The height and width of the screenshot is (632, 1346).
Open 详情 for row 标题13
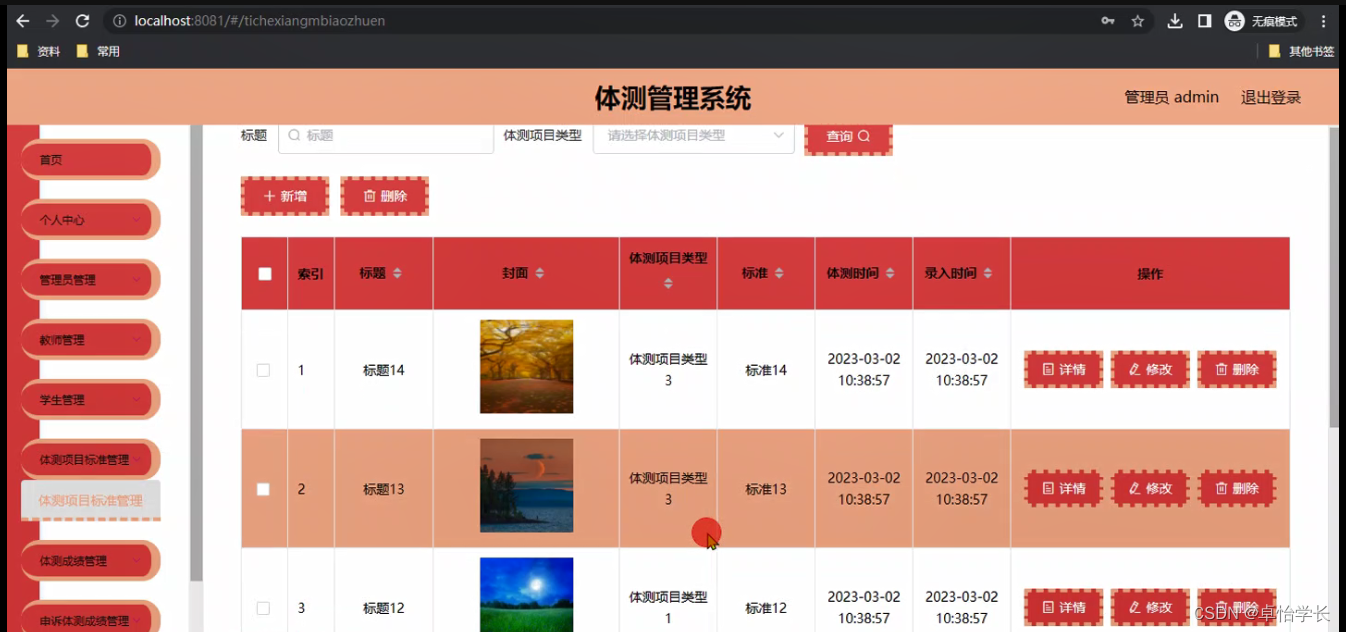[x=1064, y=488]
